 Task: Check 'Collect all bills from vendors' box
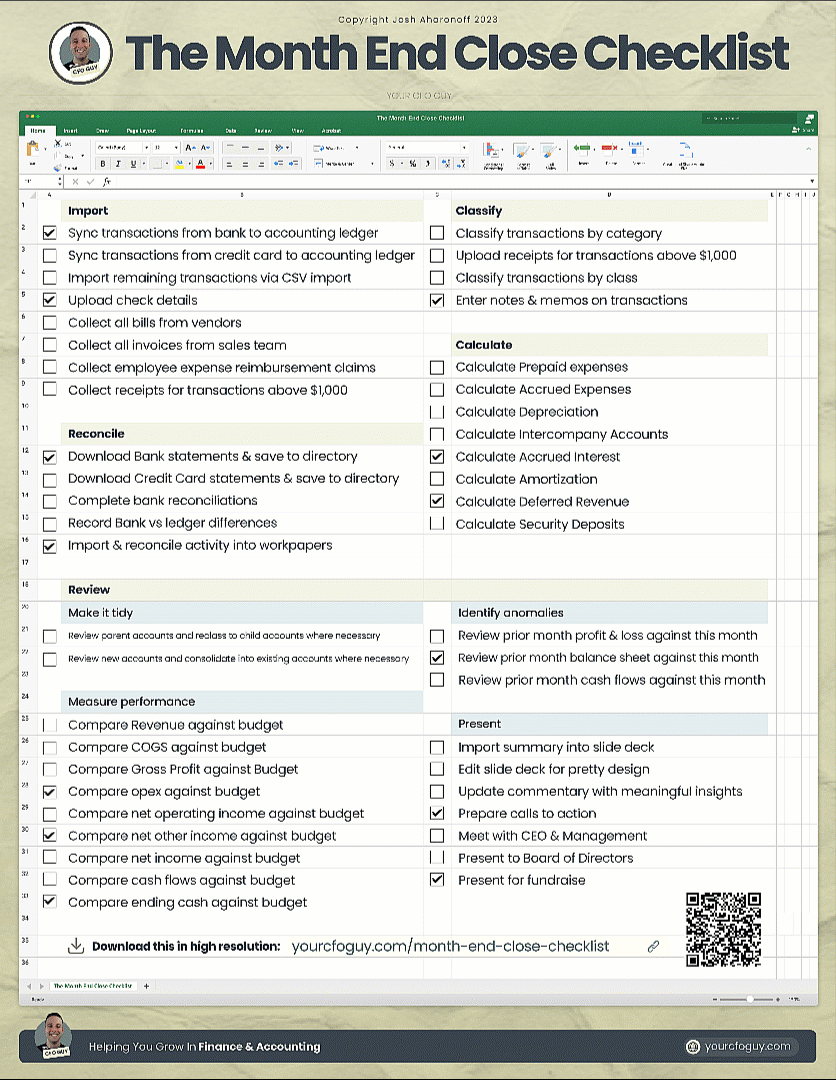point(50,322)
